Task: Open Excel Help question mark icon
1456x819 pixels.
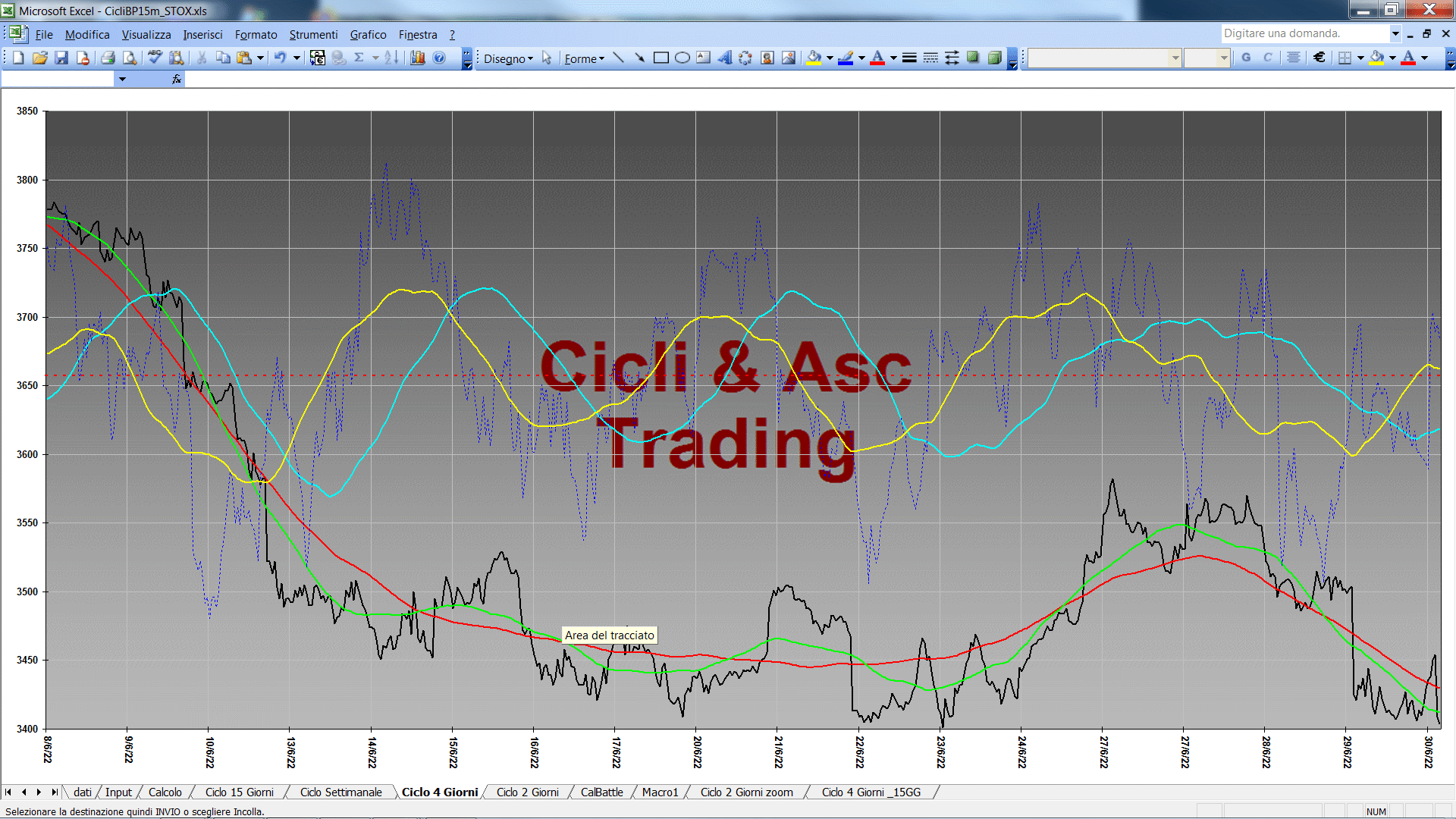Action: point(439,58)
